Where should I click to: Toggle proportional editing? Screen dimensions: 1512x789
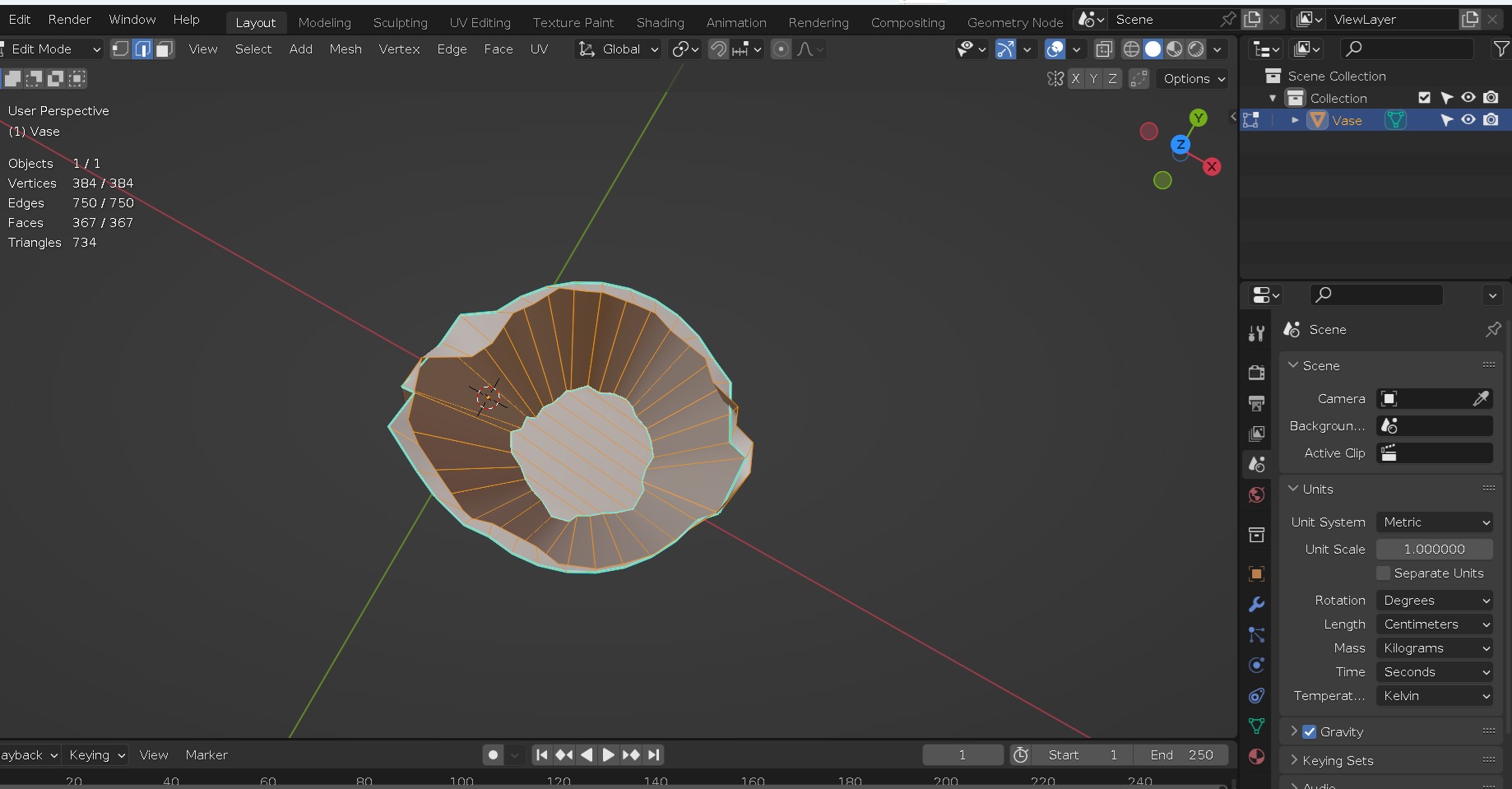click(782, 49)
